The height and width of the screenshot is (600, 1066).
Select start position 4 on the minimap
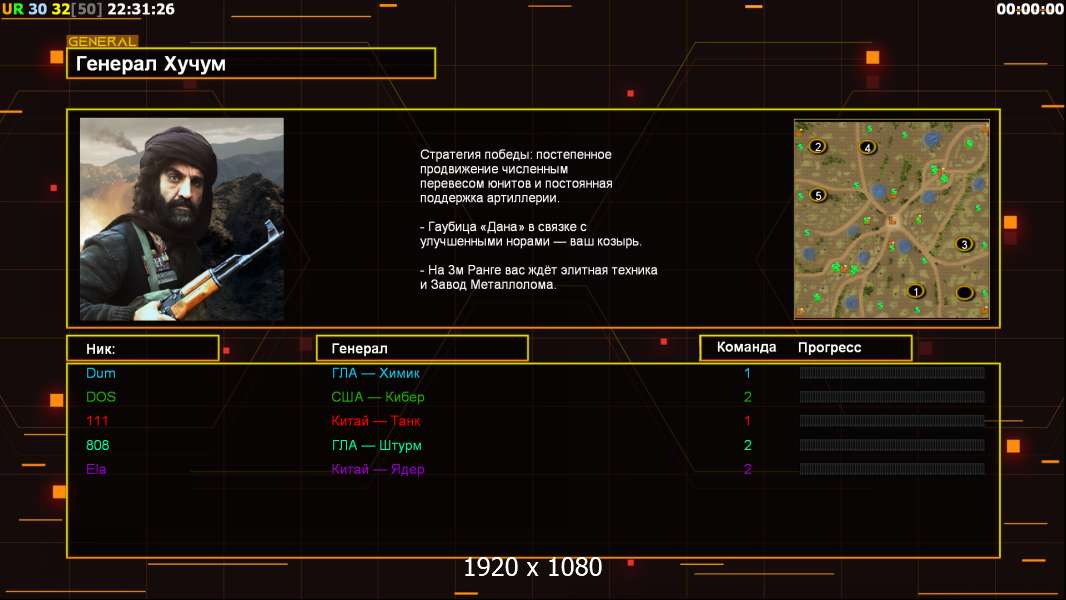tap(867, 147)
